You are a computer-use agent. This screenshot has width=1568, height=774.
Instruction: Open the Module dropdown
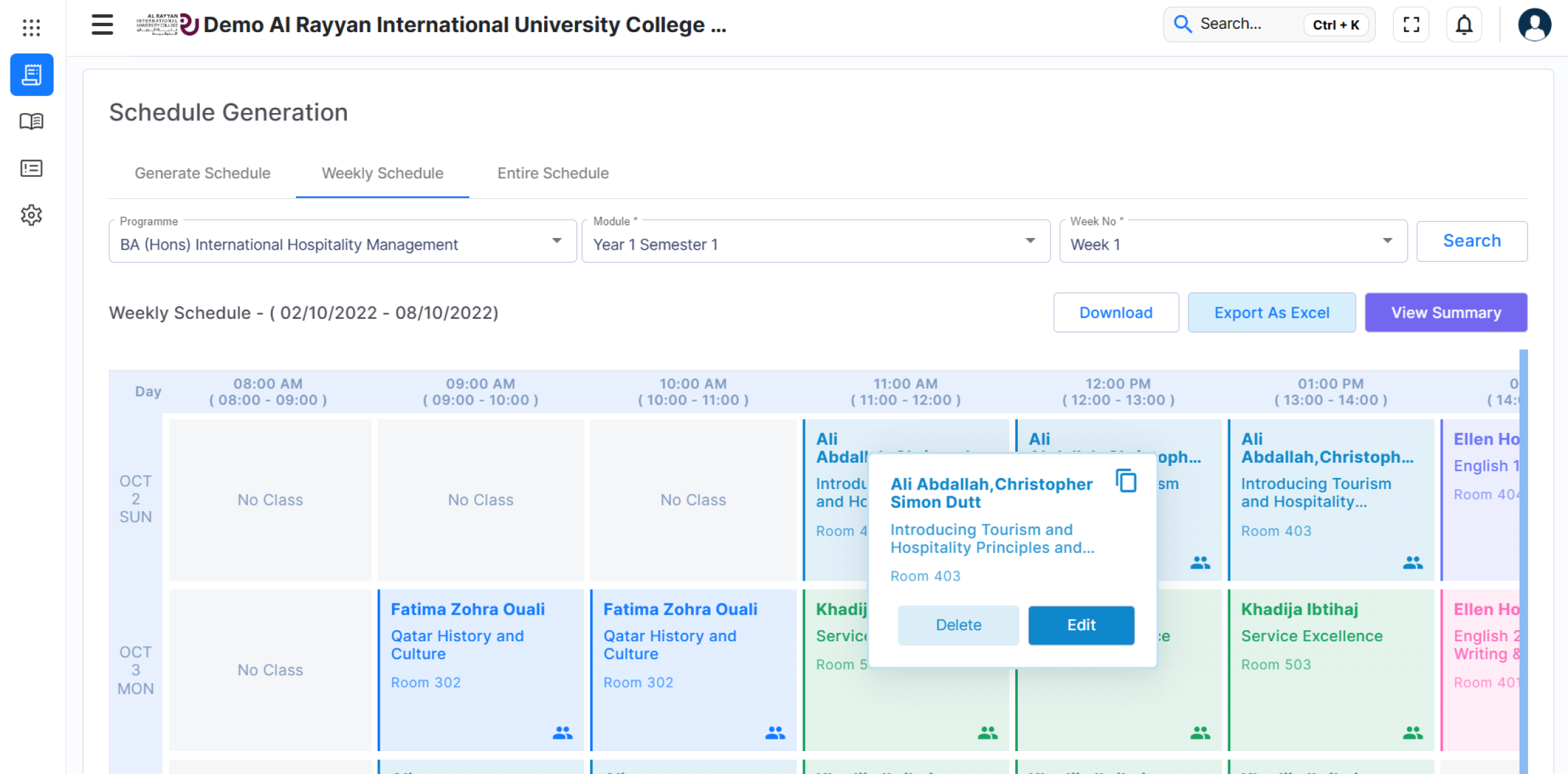[1030, 241]
